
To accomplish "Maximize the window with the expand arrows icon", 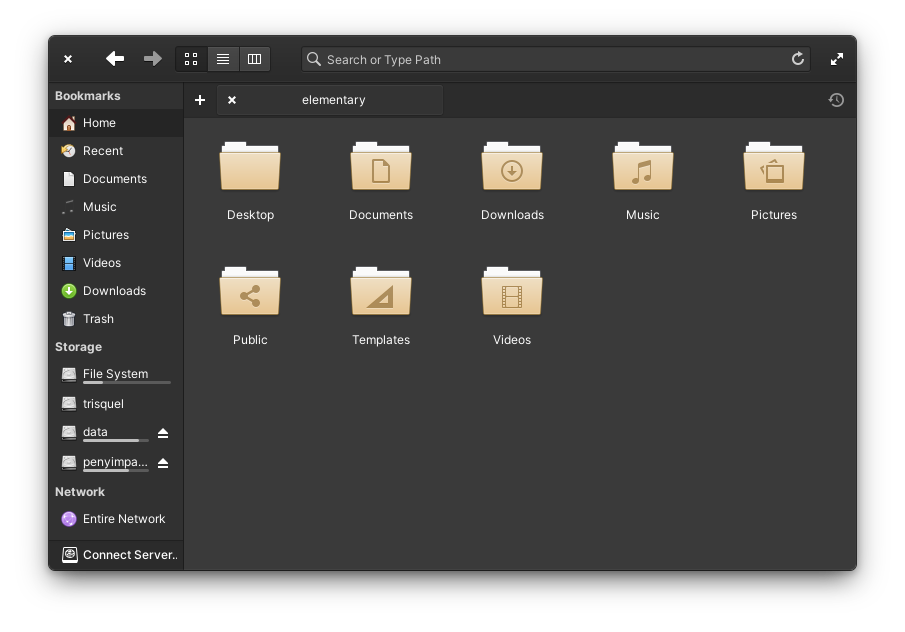I will click(x=837, y=59).
